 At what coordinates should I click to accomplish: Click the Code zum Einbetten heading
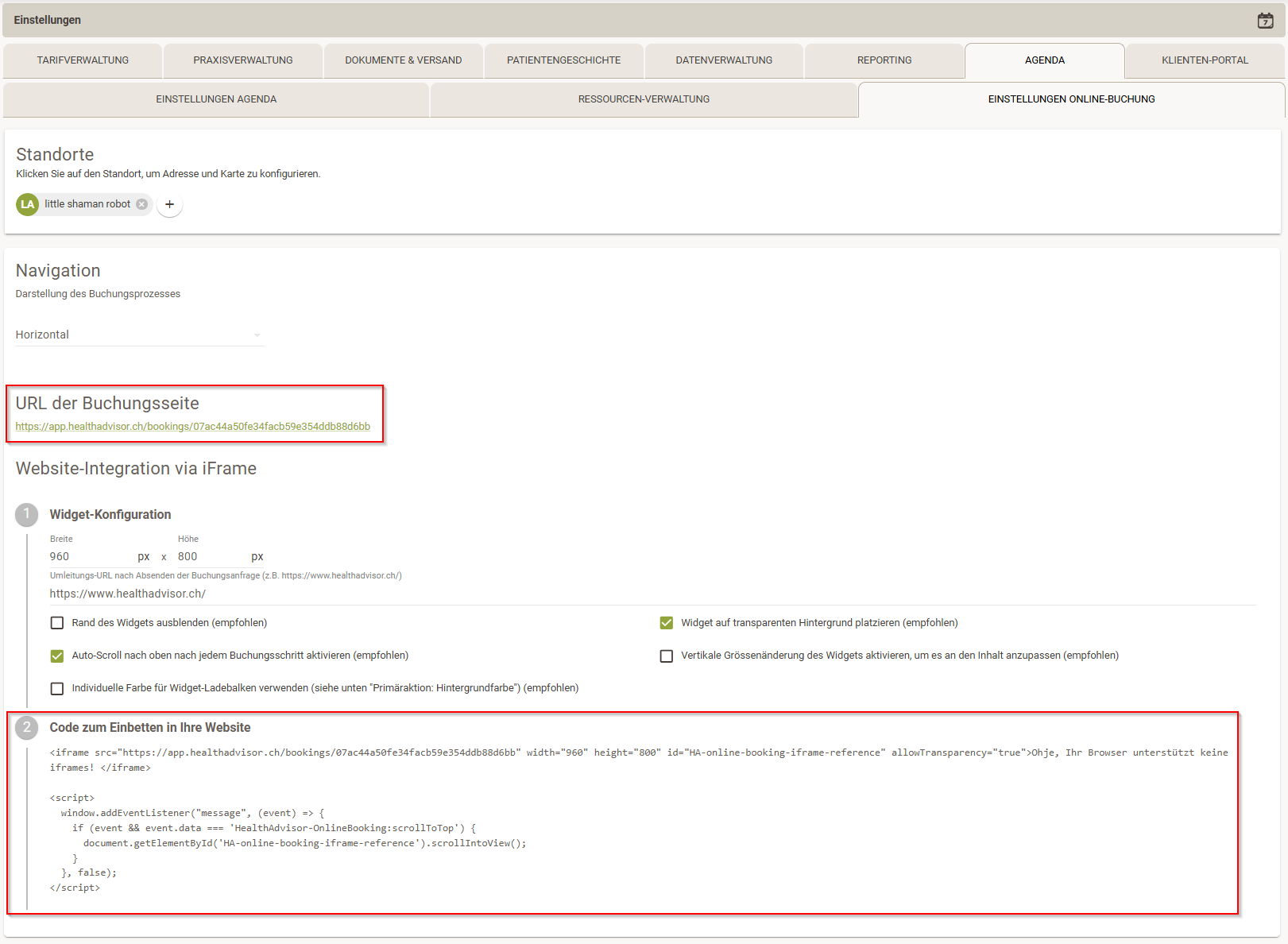tap(150, 728)
